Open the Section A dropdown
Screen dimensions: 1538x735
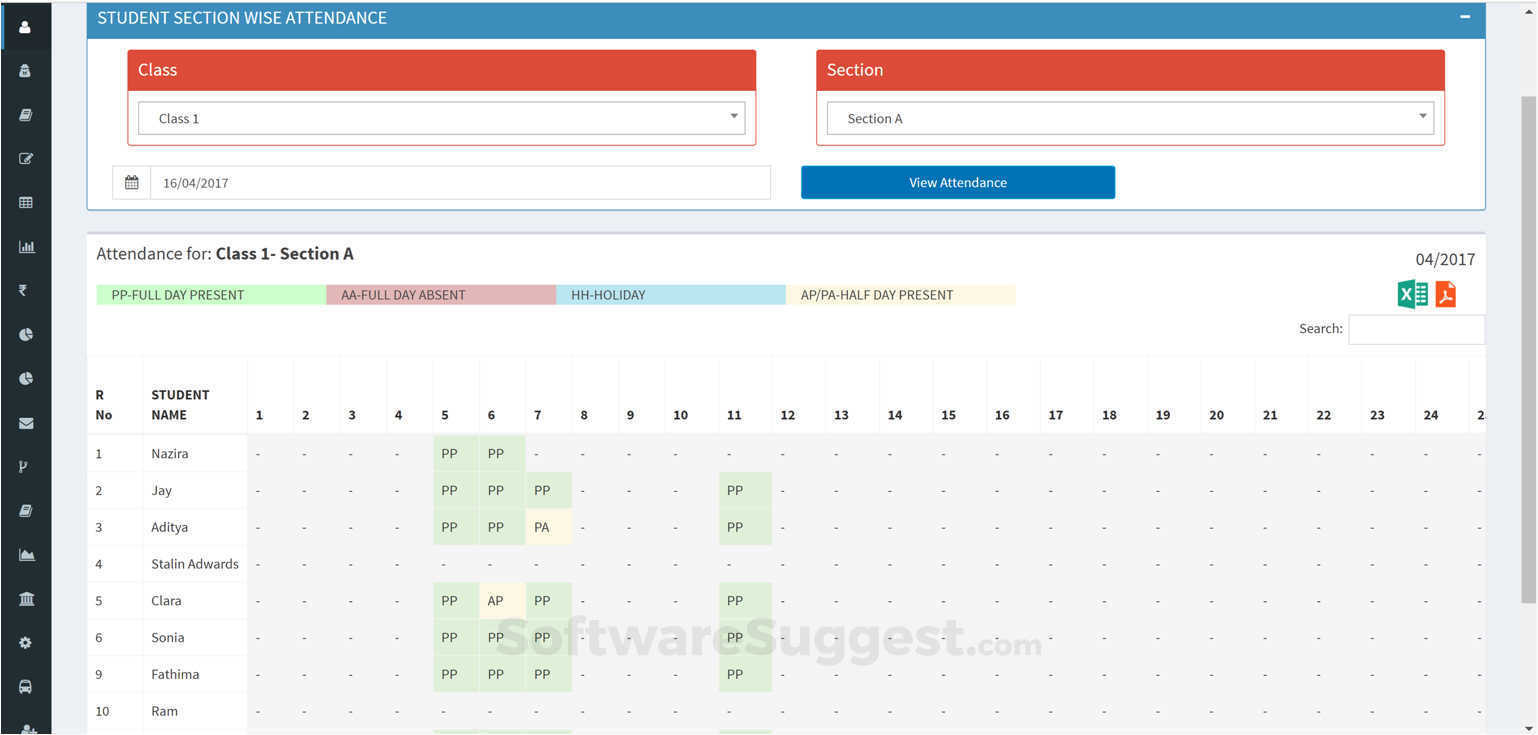(x=1130, y=118)
